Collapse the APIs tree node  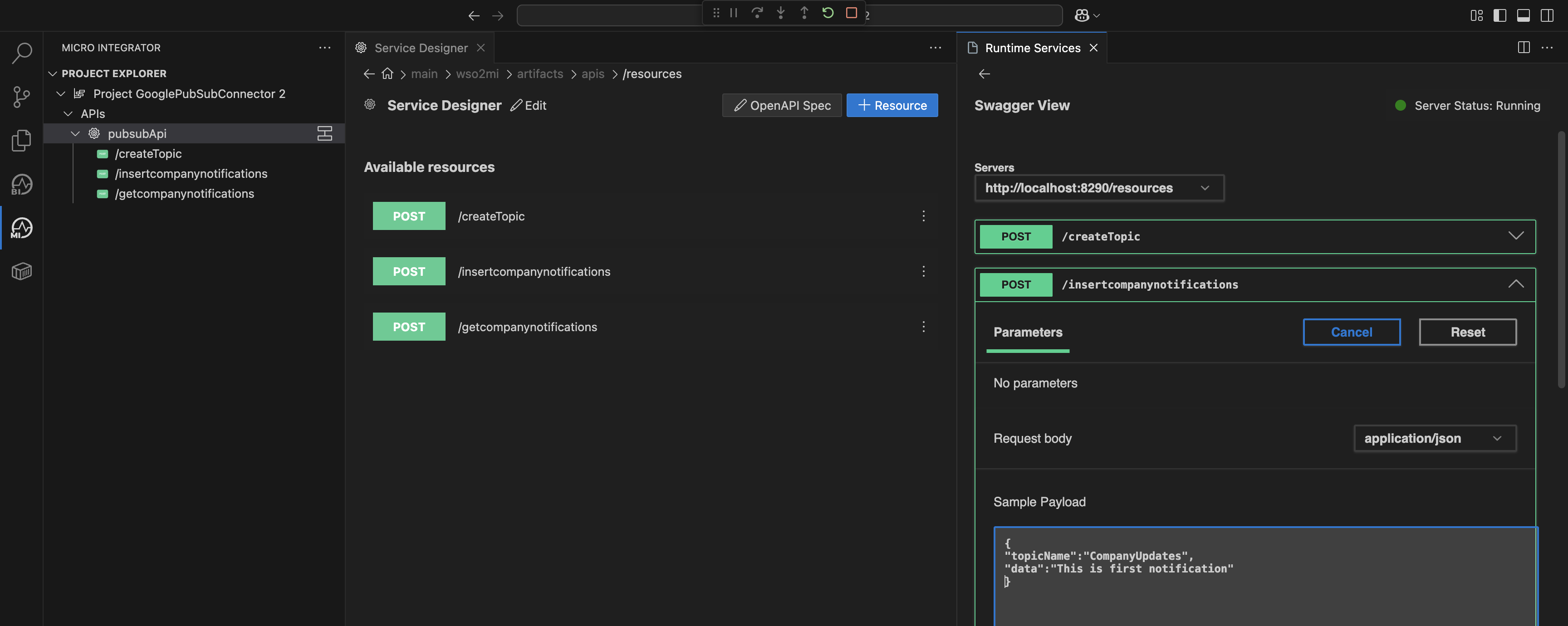pyautogui.click(x=68, y=114)
